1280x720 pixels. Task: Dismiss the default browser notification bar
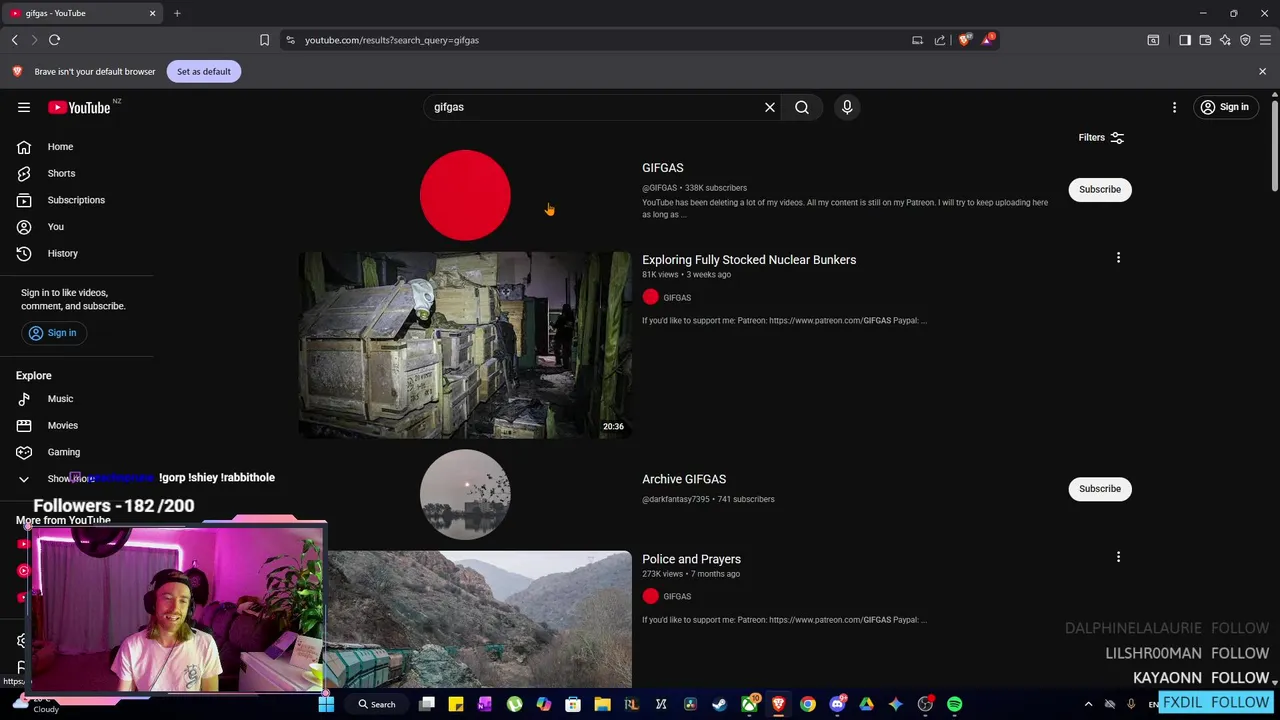1262,71
